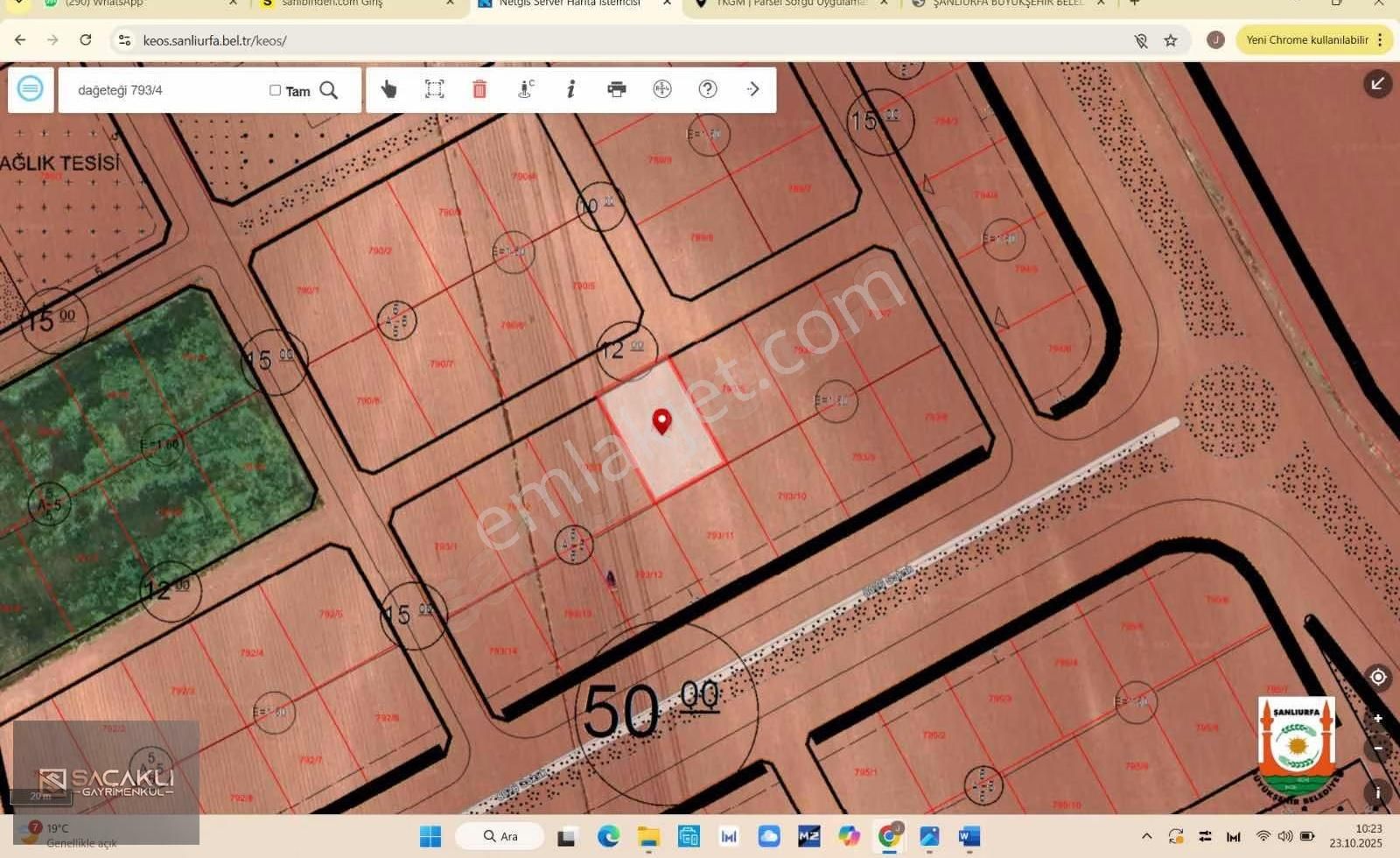Screen dimensions: 1400x858
Task: Open Word from the Windows taskbar
Action: [969, 837]
